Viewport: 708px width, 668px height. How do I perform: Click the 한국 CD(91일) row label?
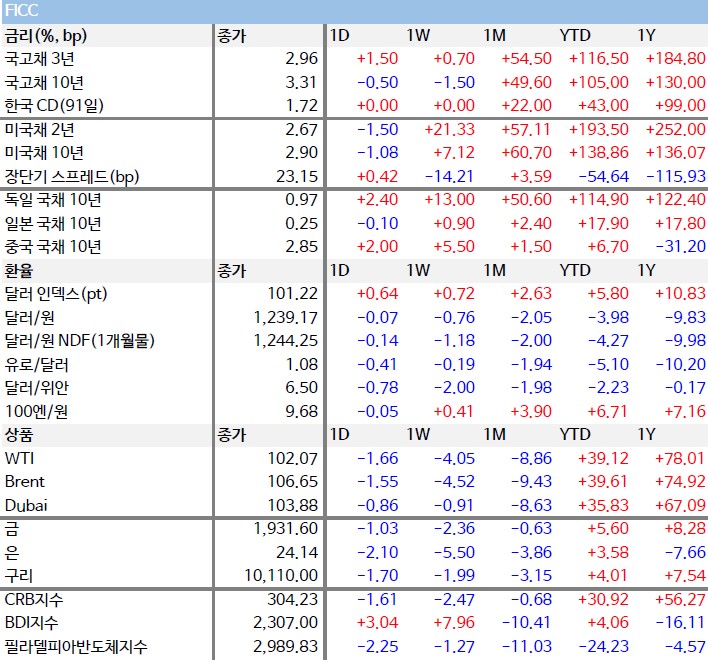pos(54,106)
